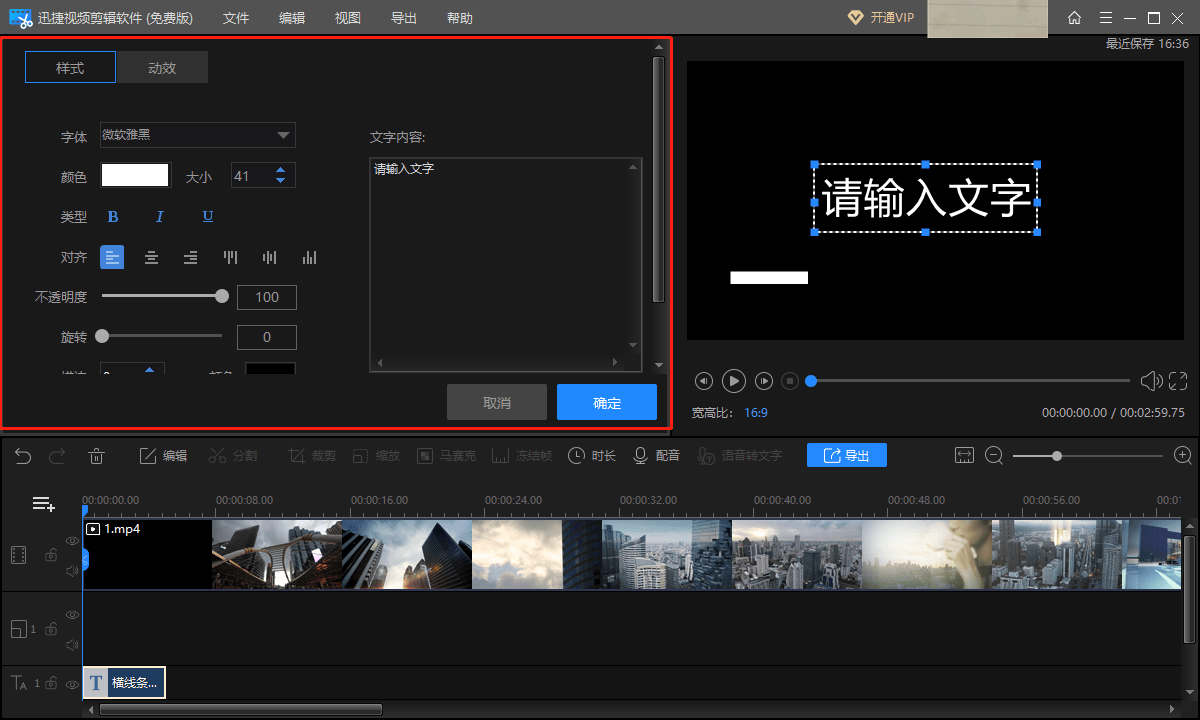Click the 16:9 aspect ratio value
Viewport: 1200px width, 720px height.
point(756,412)
